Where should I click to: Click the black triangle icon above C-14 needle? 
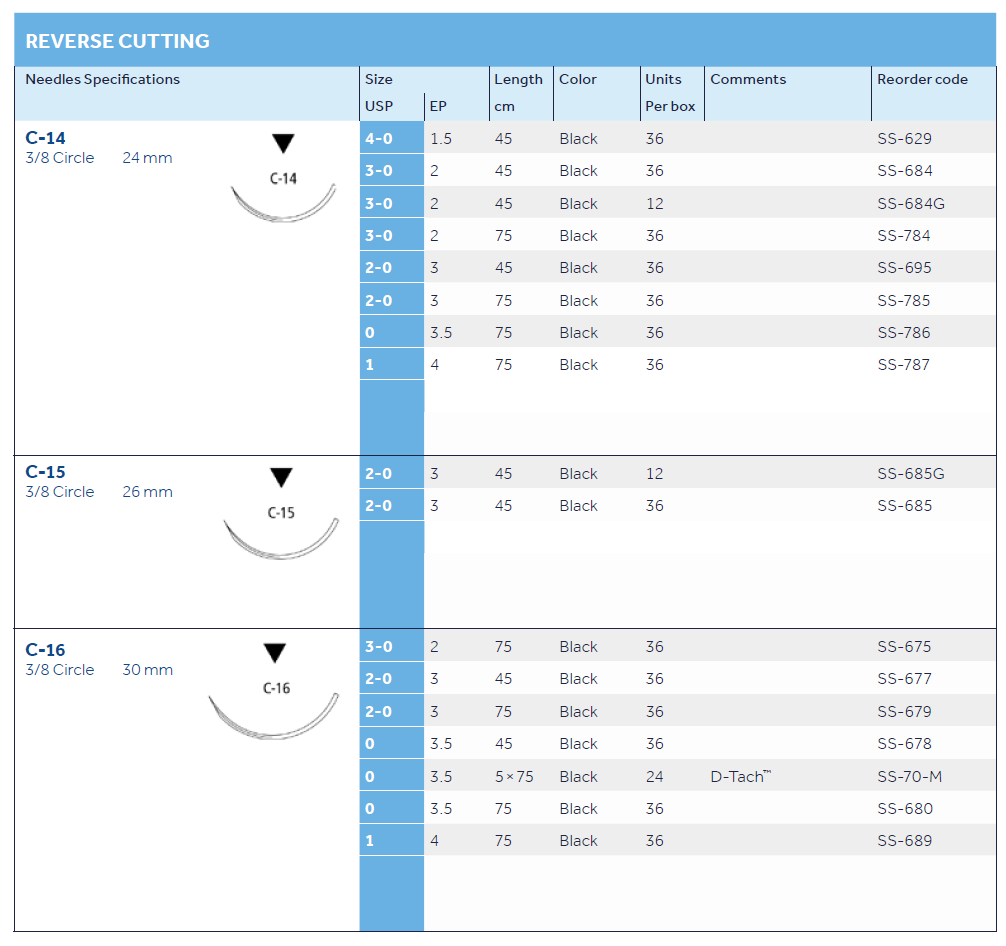[x=284, y=144]
